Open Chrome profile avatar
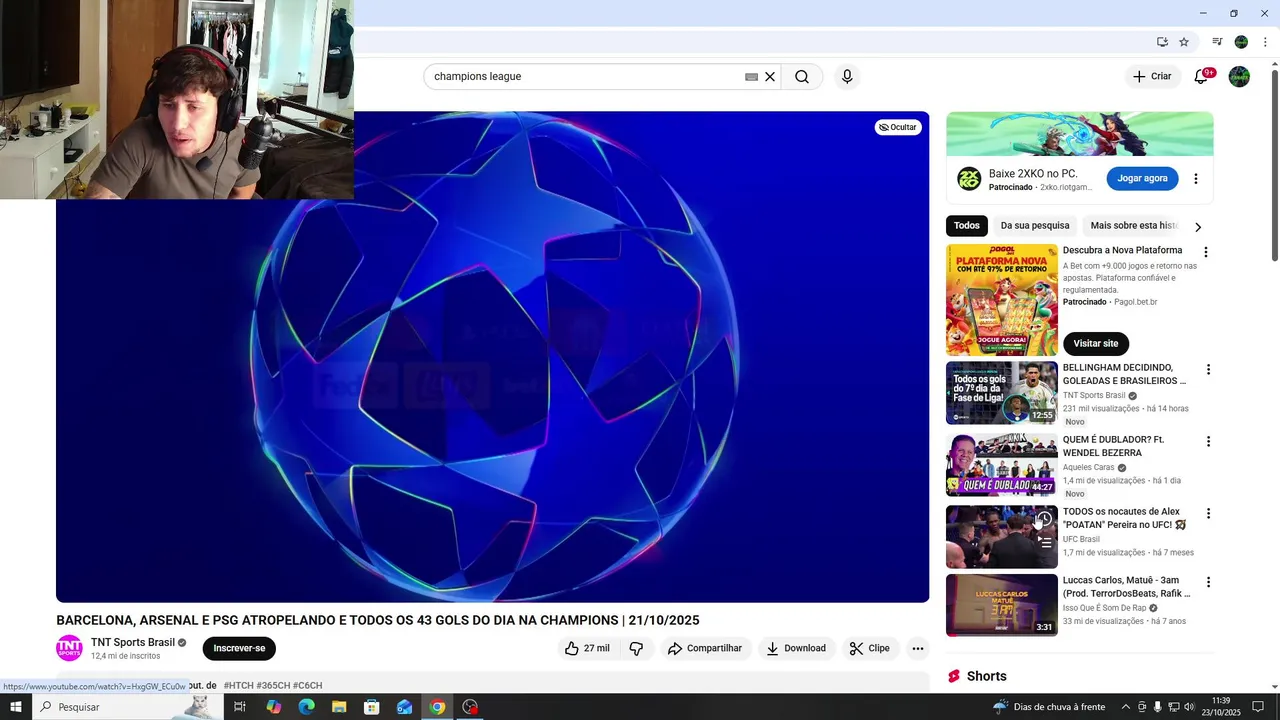Viewport: 1280px width, 720px height. coord(1241,42)
